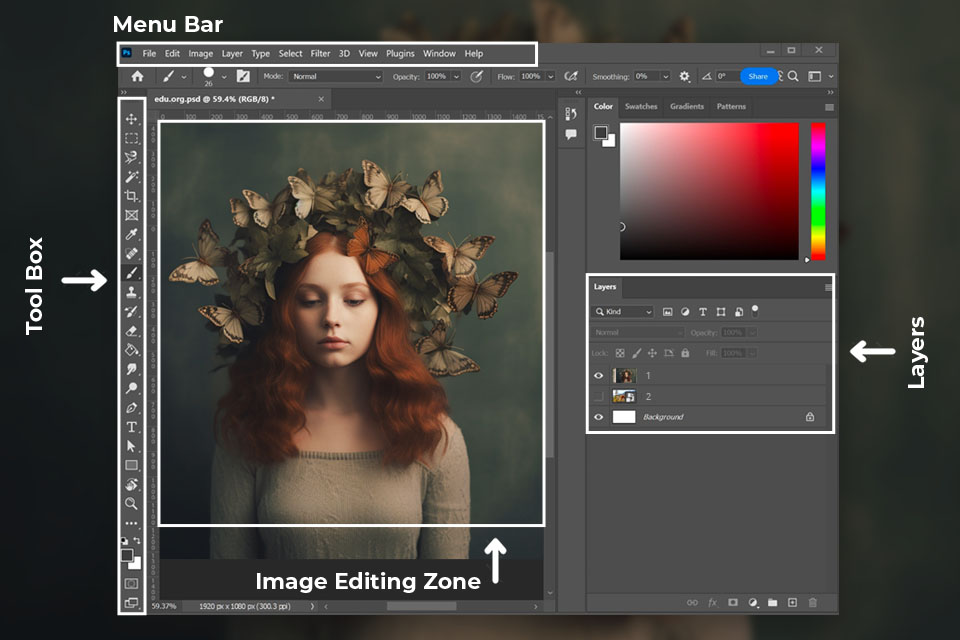This screenshot has height=640, width=960.
Task: Select the Pen tool
Action: click(131, 408)
